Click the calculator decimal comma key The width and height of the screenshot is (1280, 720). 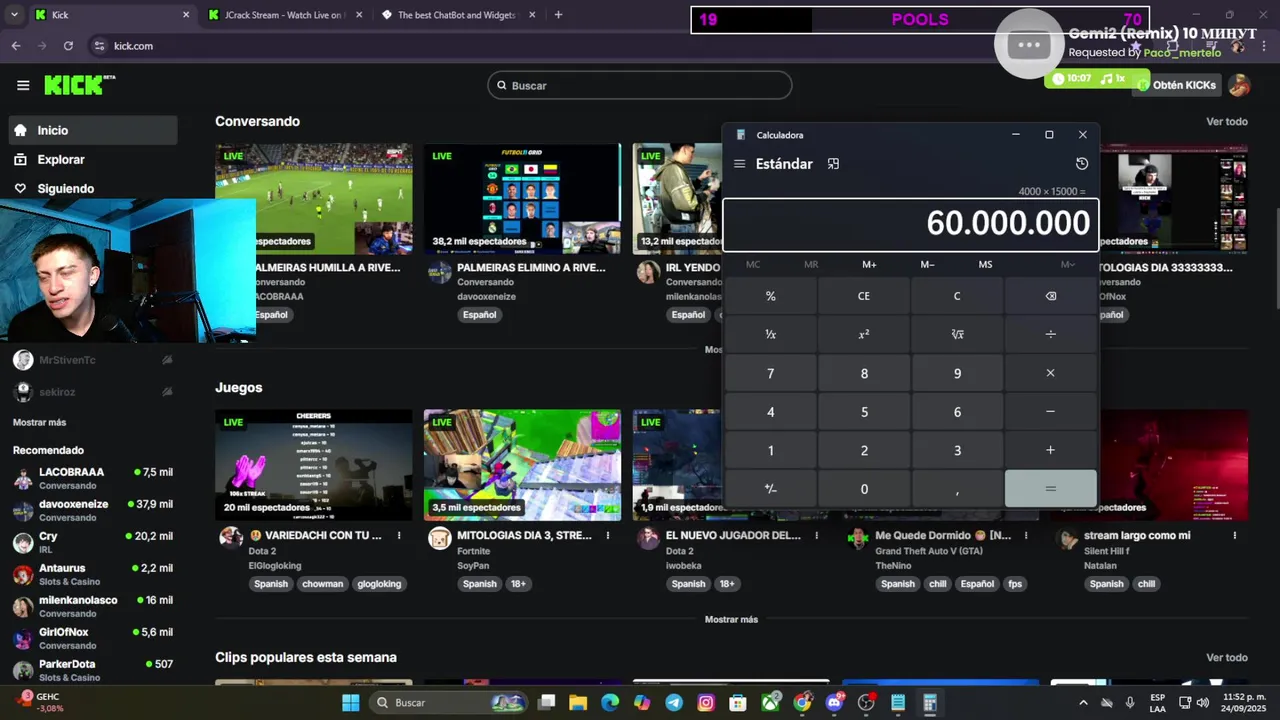click(x=957, y=489)
